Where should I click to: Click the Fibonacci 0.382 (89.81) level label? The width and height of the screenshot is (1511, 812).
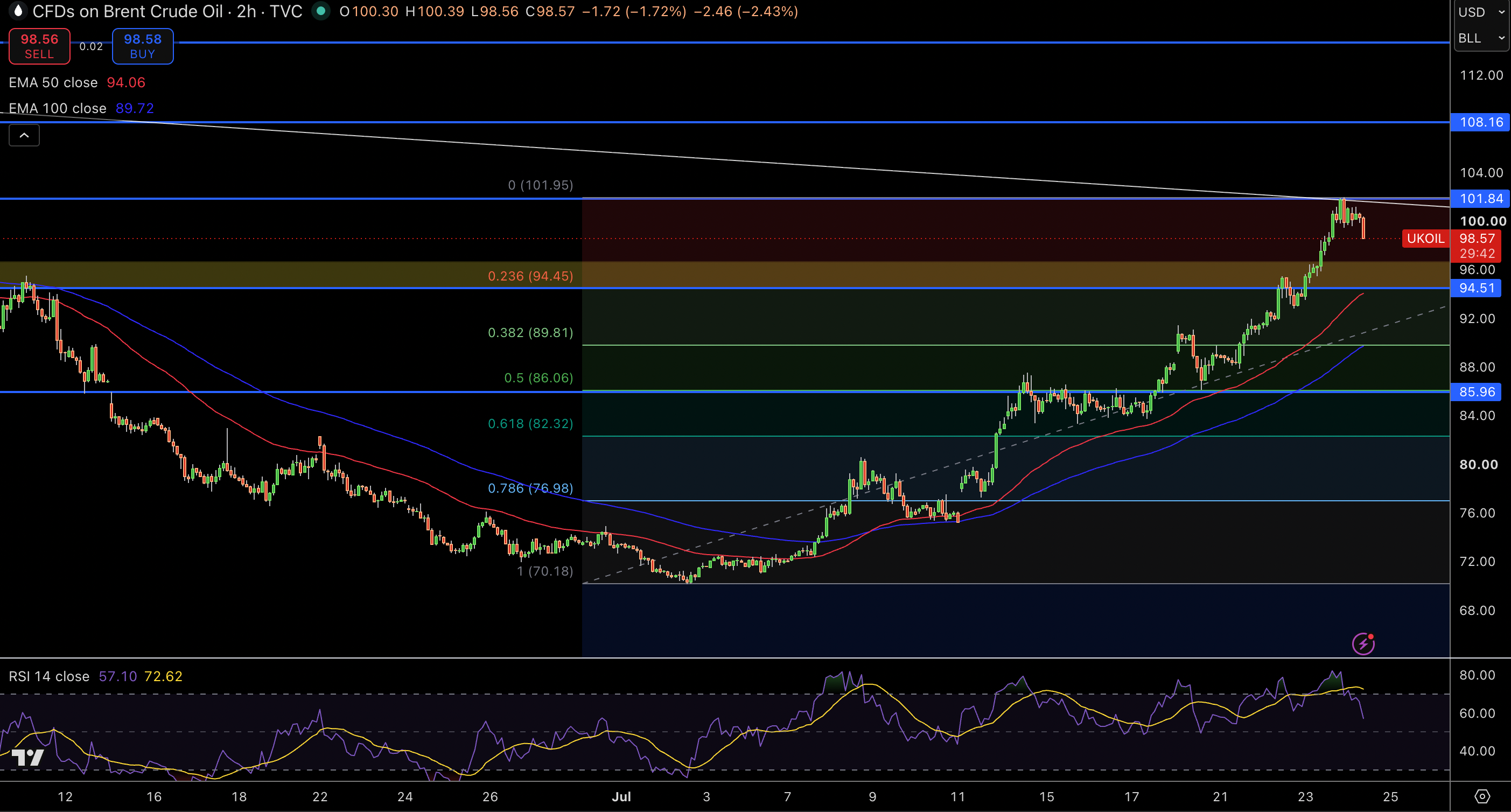530,333
